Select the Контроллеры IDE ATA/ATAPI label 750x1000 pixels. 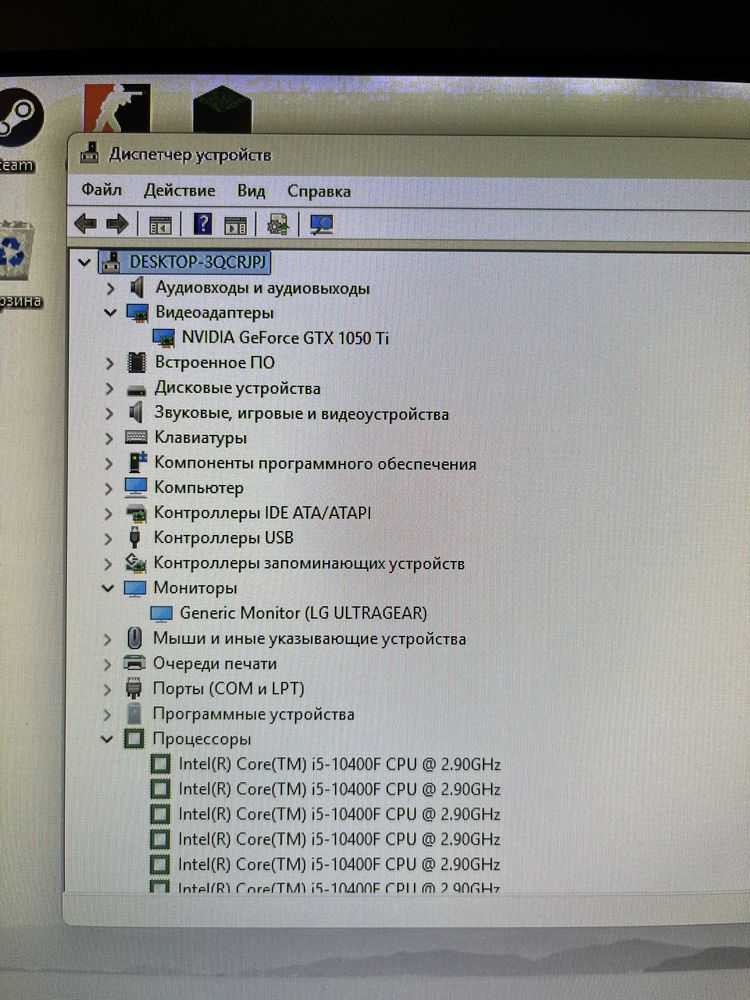tap(262, 513)
